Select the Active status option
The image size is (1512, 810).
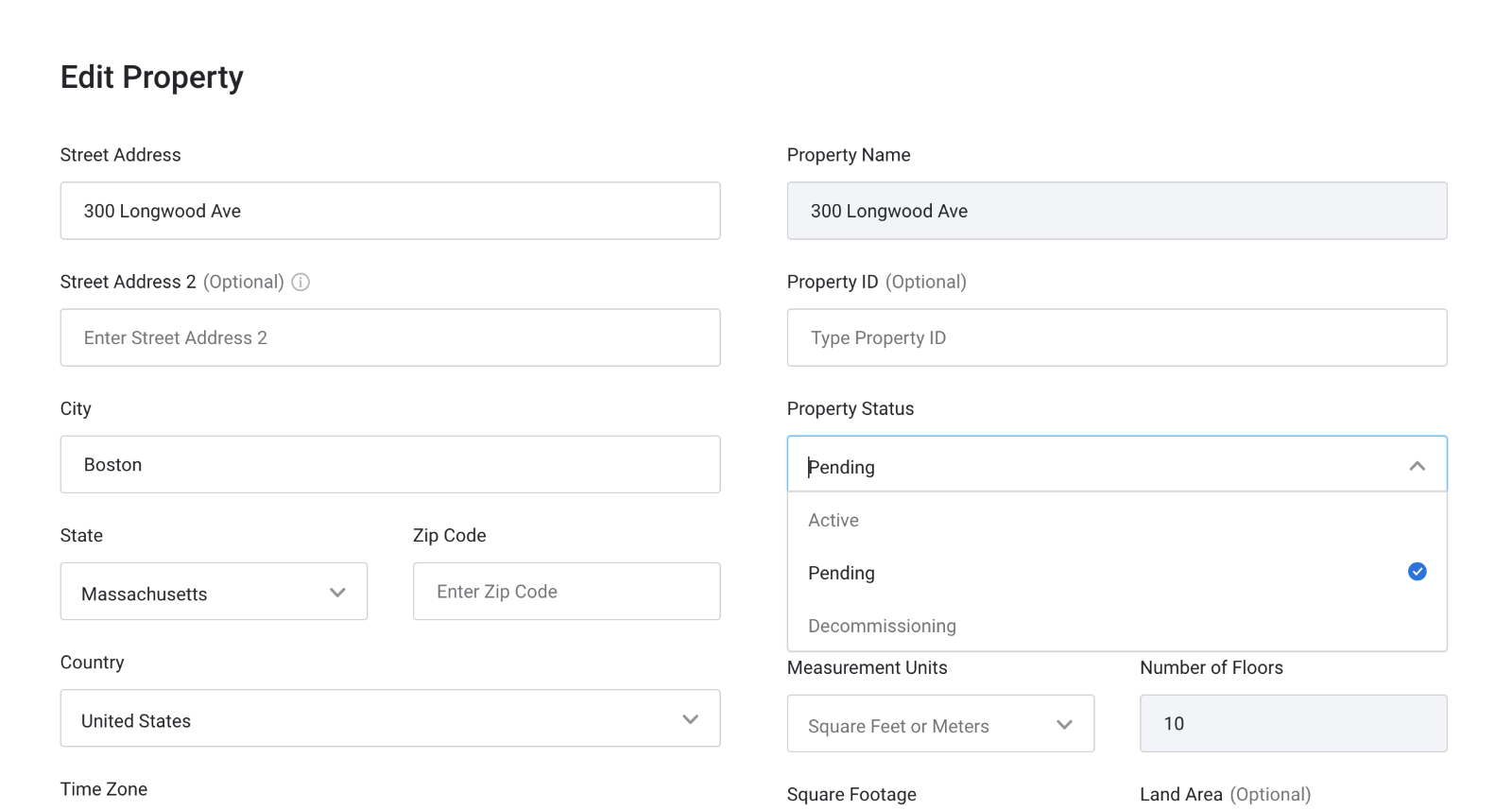click(833, 521)
